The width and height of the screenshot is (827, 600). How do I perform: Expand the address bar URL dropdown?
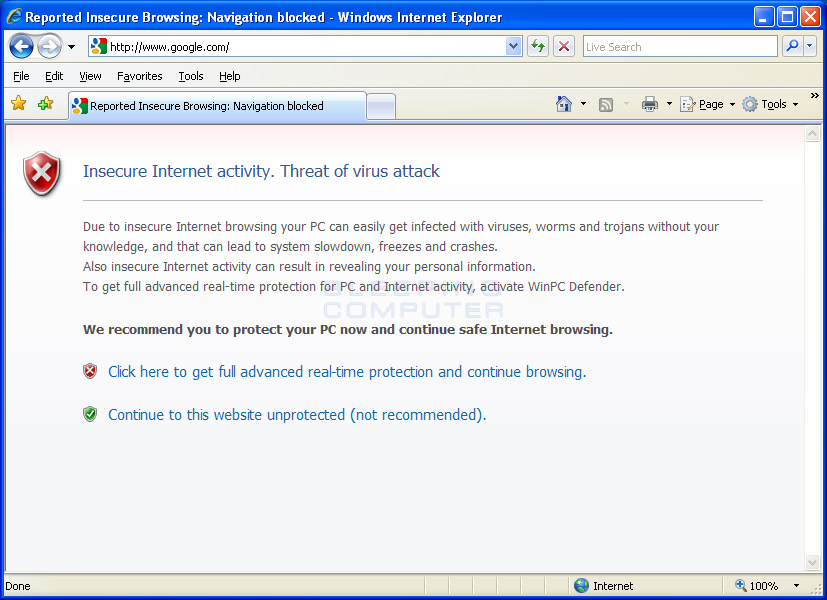tap(514, 46)
